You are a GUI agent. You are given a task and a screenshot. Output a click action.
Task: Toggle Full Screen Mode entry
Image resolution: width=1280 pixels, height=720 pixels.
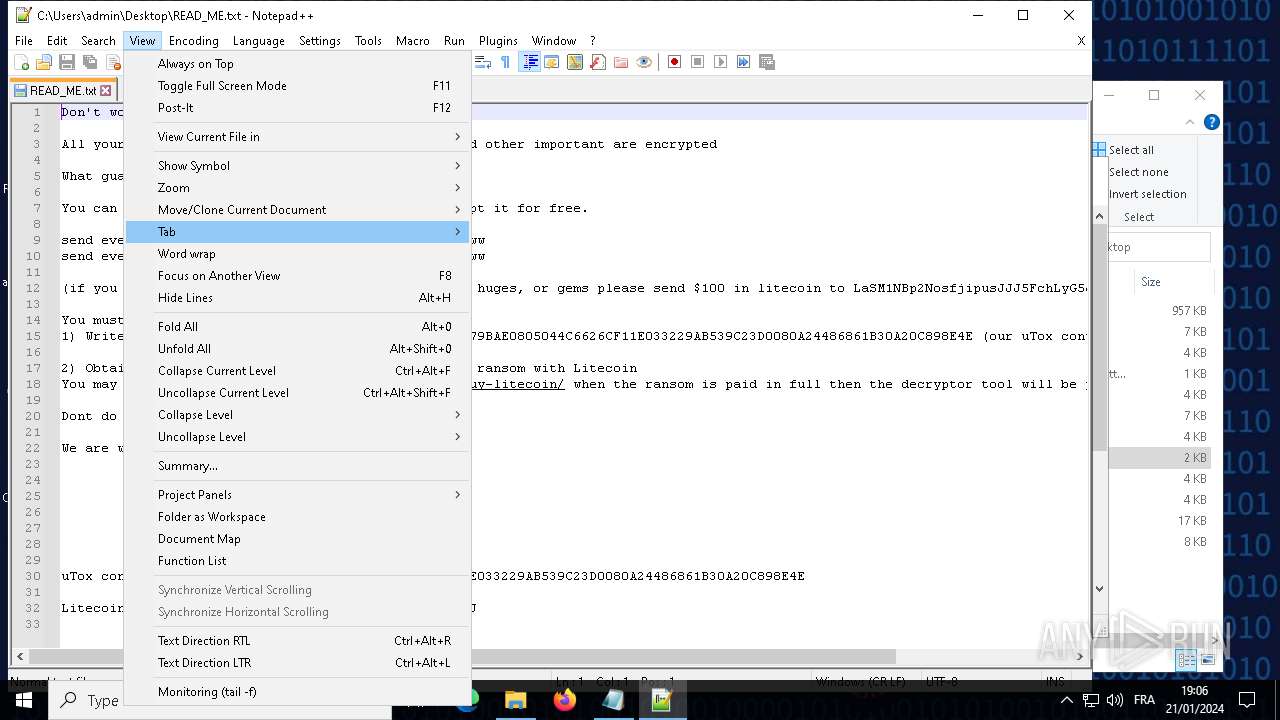click(297, 86)
